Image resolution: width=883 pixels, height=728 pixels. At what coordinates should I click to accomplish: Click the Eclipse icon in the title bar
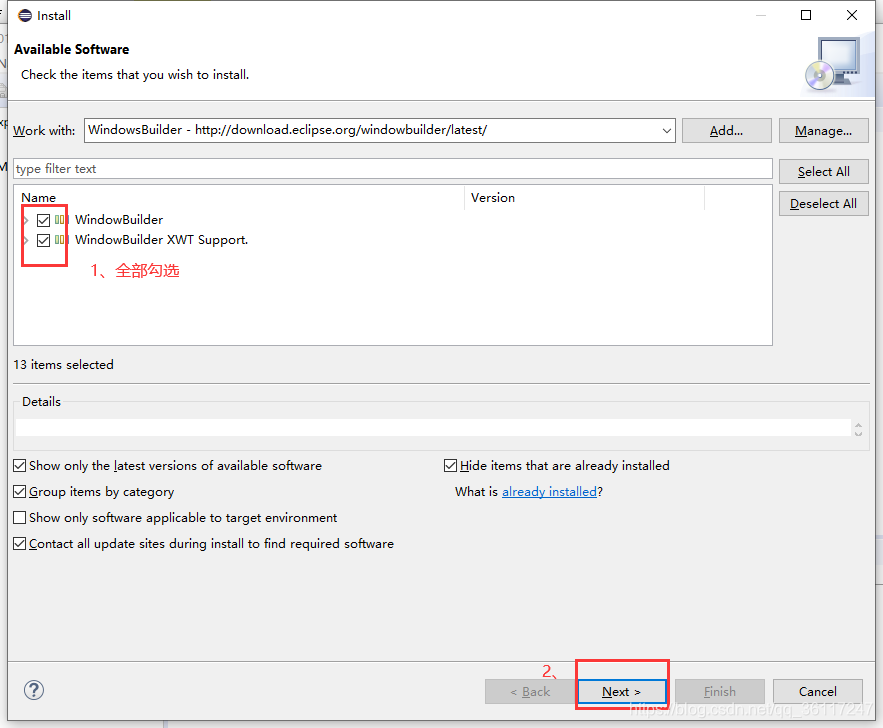pyautogui.click(x=25, y=15)
